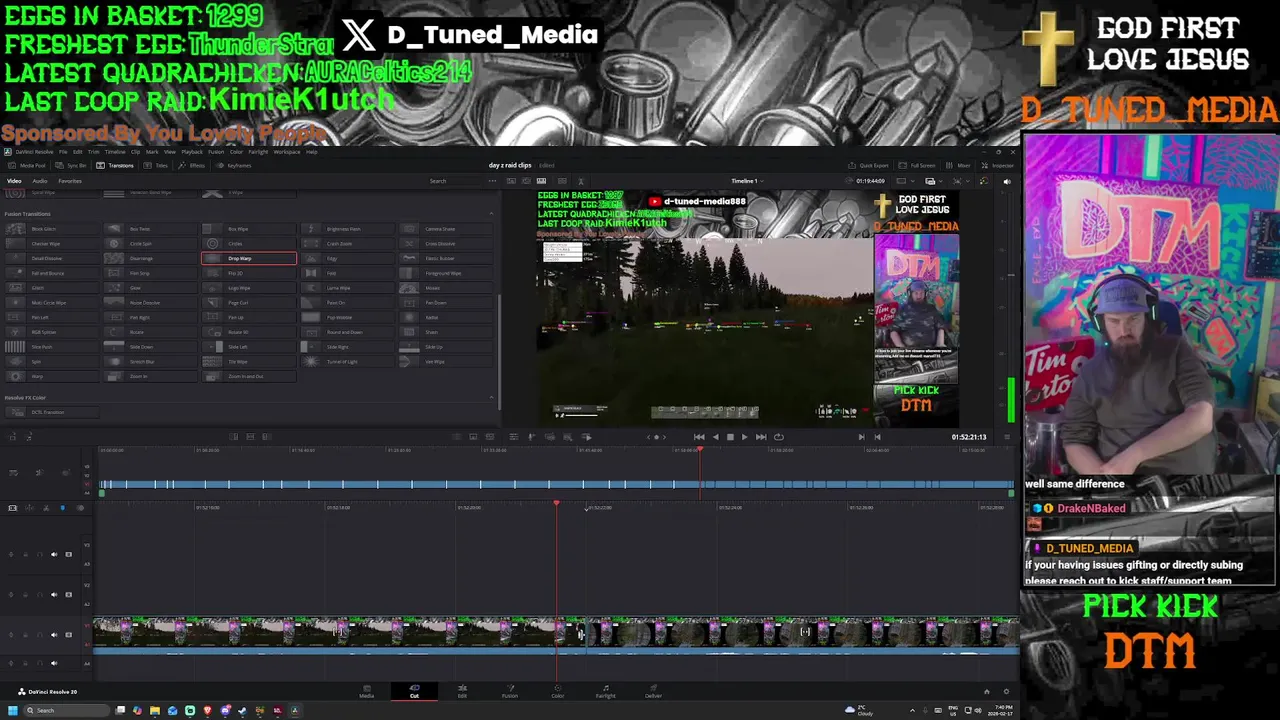This screenshot has width=1280, height=720.
Task: Open the Fairlight menu in menu bar
Action: tap(258, 152)
